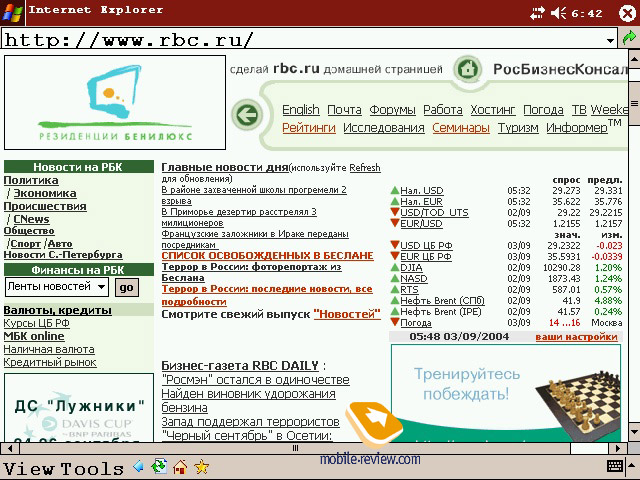640x480 pixels.
Task: Click the Refresh link in the headline
Action: [x=365, y=168]
